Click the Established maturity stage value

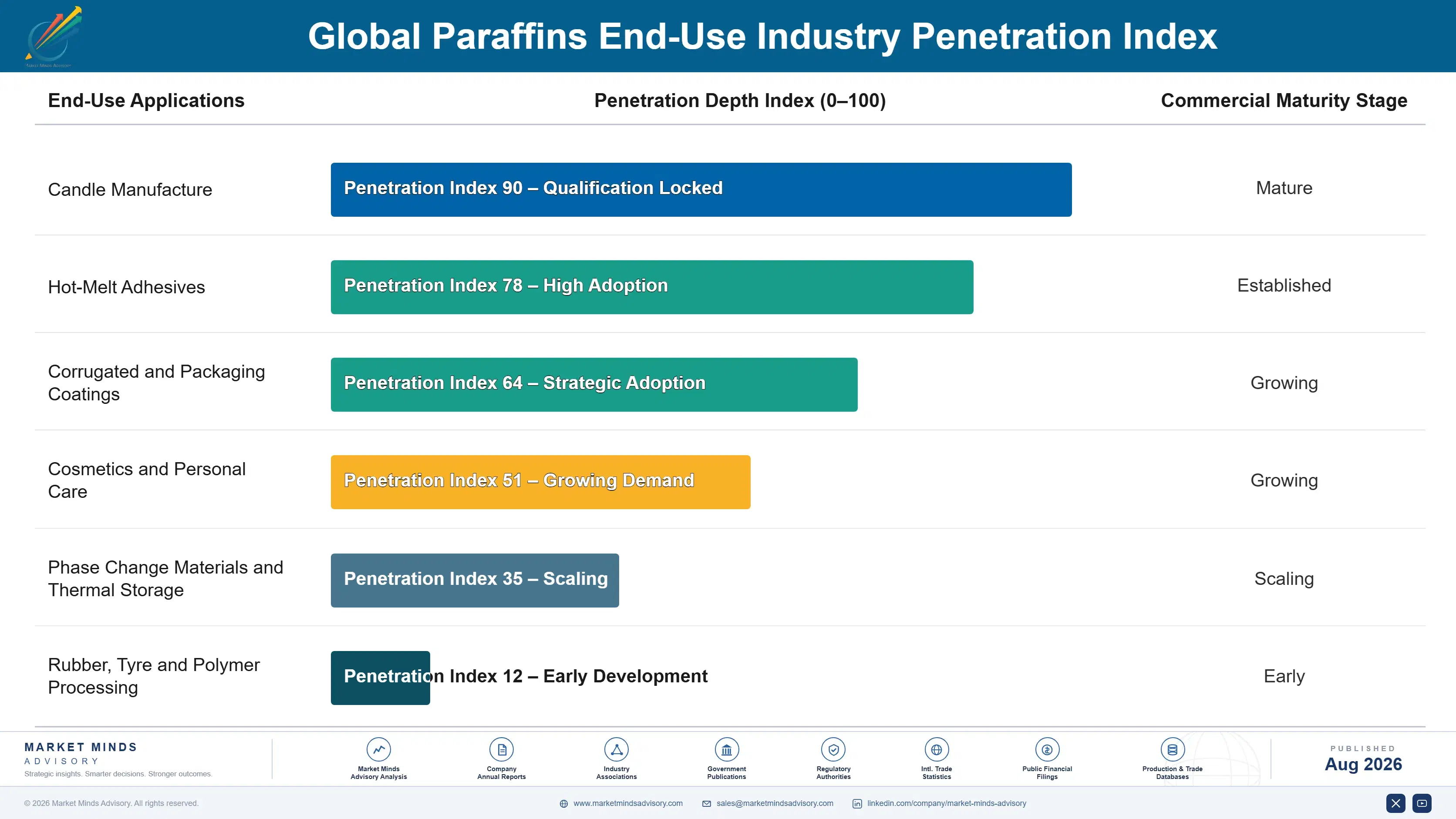point(1284,285)
